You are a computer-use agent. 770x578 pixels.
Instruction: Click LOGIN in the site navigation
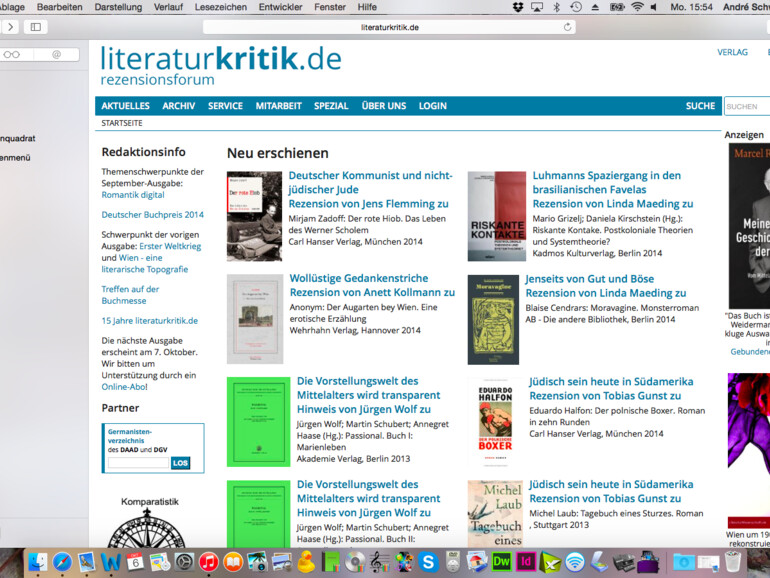(433, 106)
